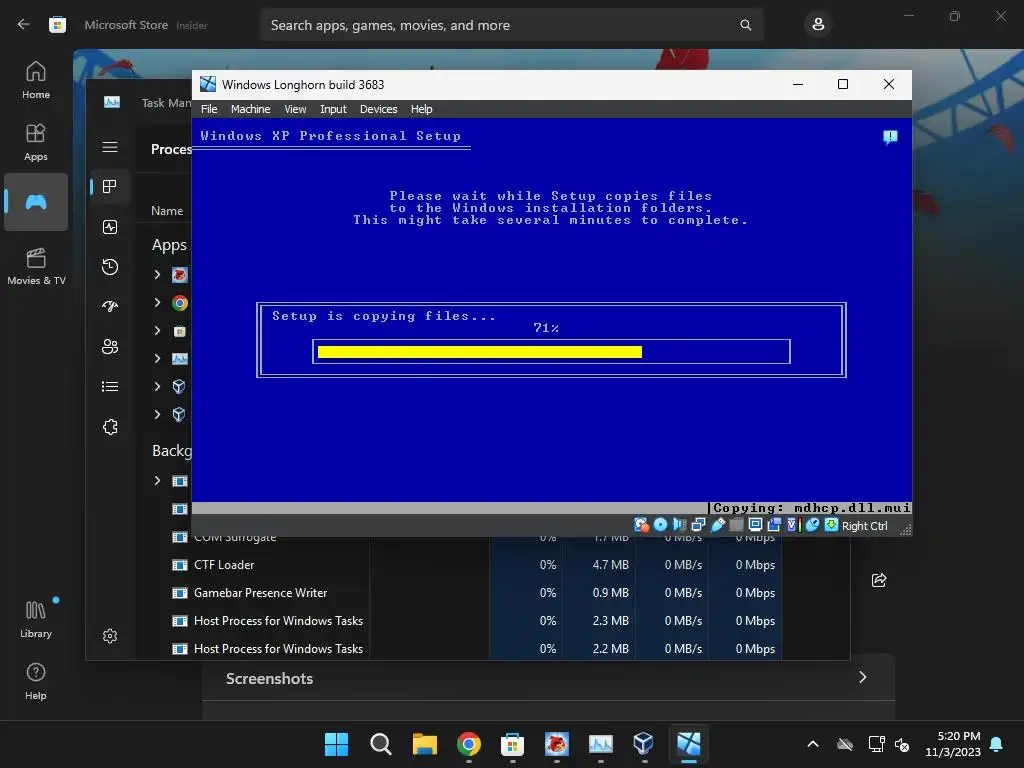Screen dimensions: 1024x768
Task: Expand the Microsoft Store process group
Action: pyautogui.click(x=157, y=330)
